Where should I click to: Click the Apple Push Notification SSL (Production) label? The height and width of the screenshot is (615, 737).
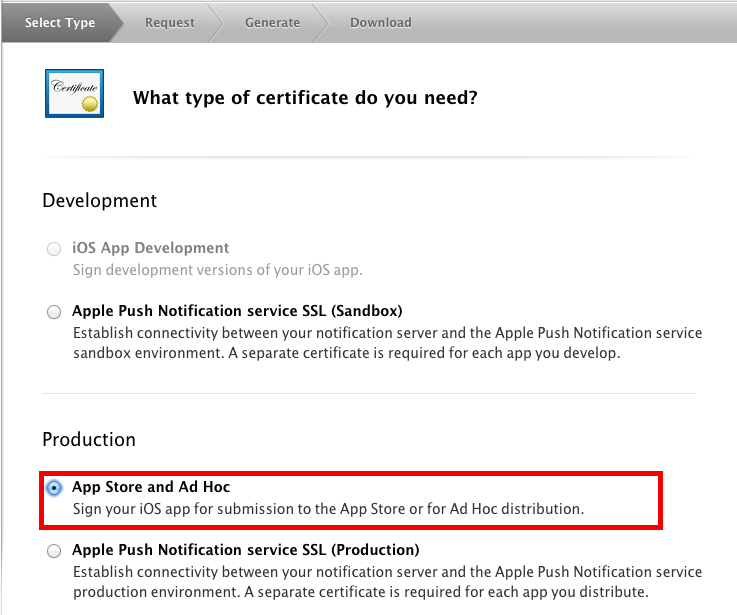pos(245,550)
